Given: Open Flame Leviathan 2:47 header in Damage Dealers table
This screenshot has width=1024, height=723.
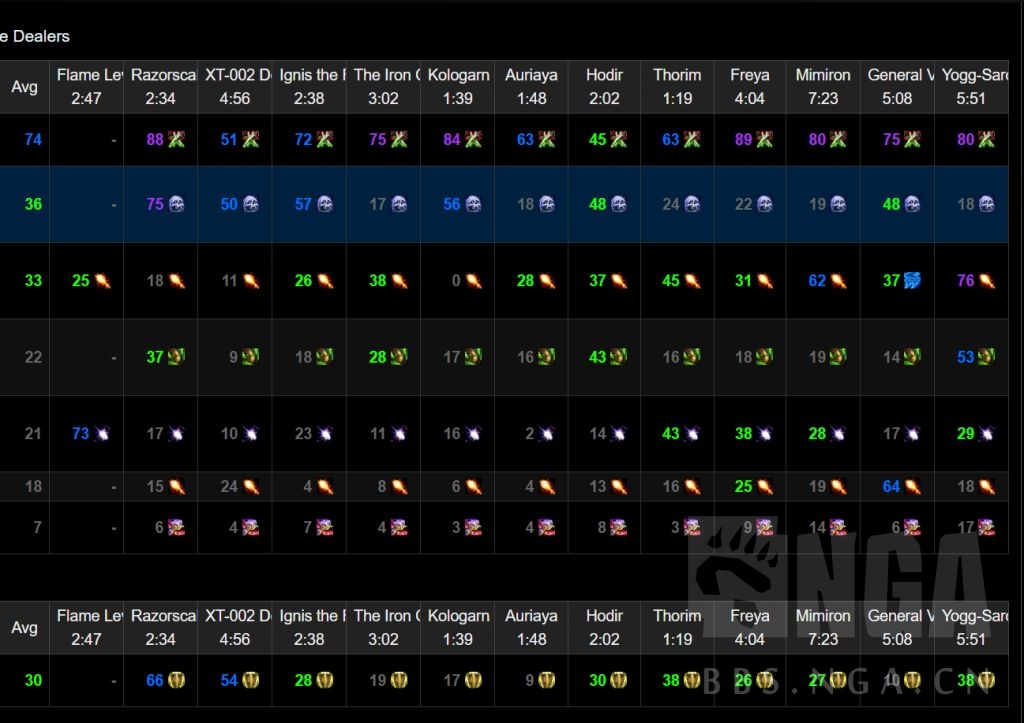Looking at the screenshot, I should (x=86, y=87).
